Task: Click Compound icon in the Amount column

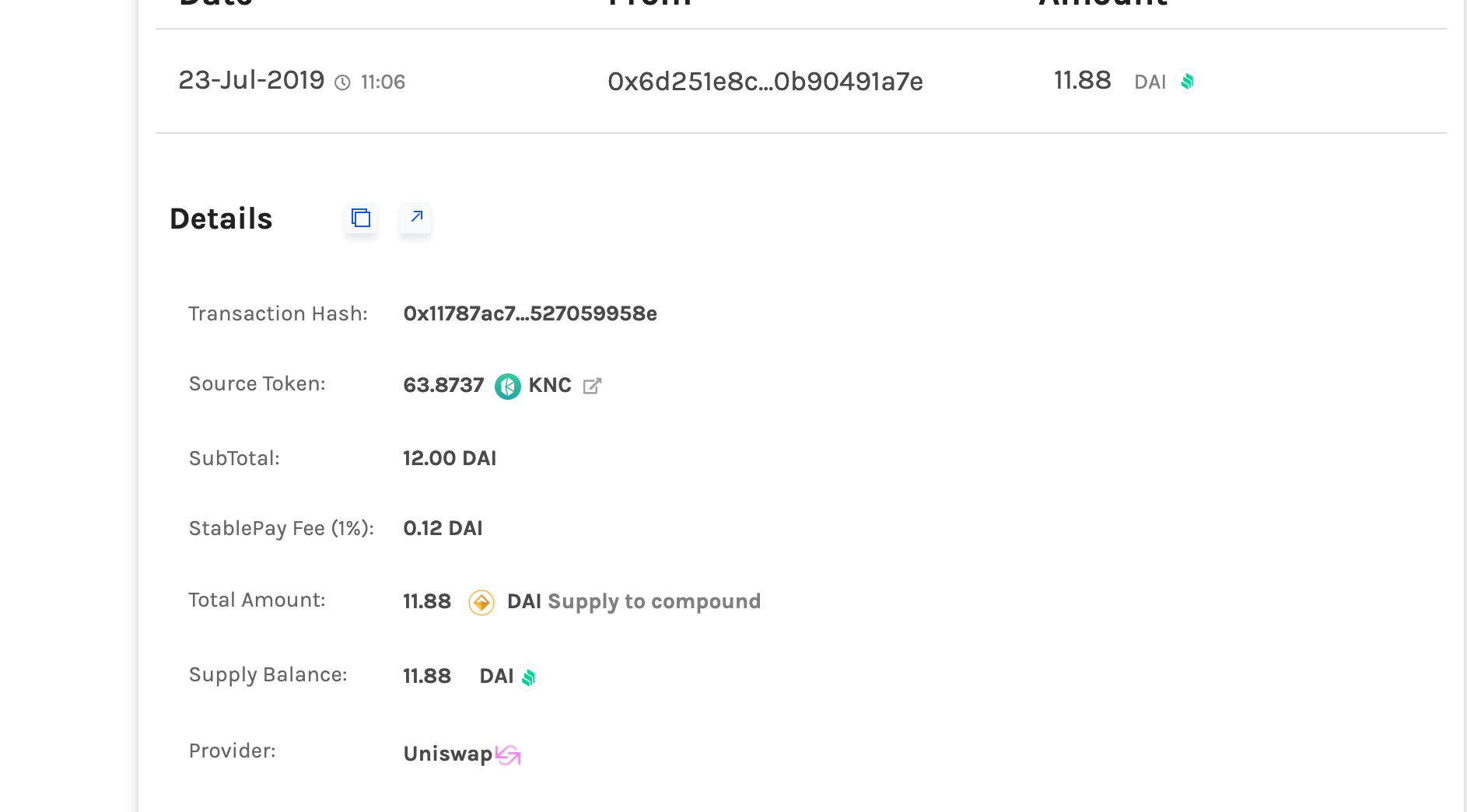Action: [1187, 82]
